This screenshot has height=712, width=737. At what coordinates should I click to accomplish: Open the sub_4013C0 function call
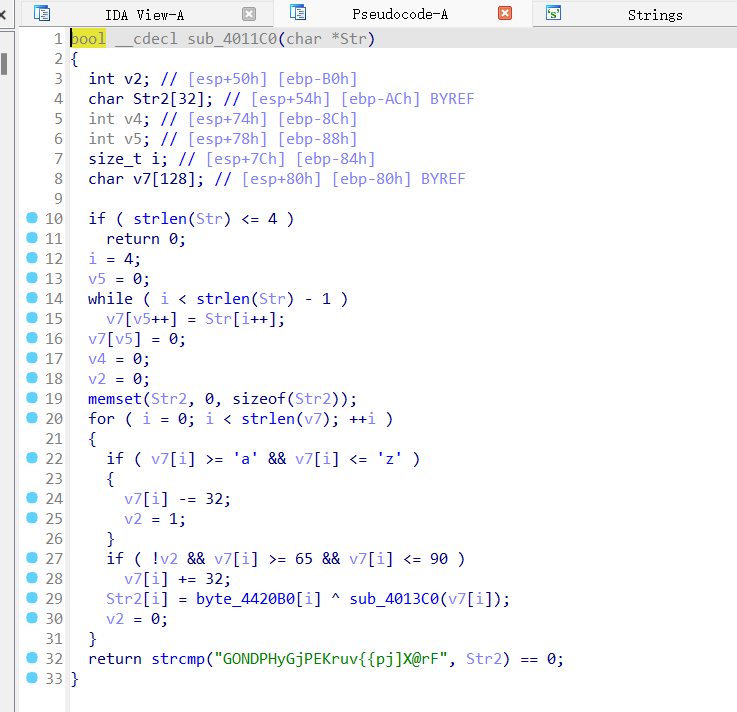[394, 599]
